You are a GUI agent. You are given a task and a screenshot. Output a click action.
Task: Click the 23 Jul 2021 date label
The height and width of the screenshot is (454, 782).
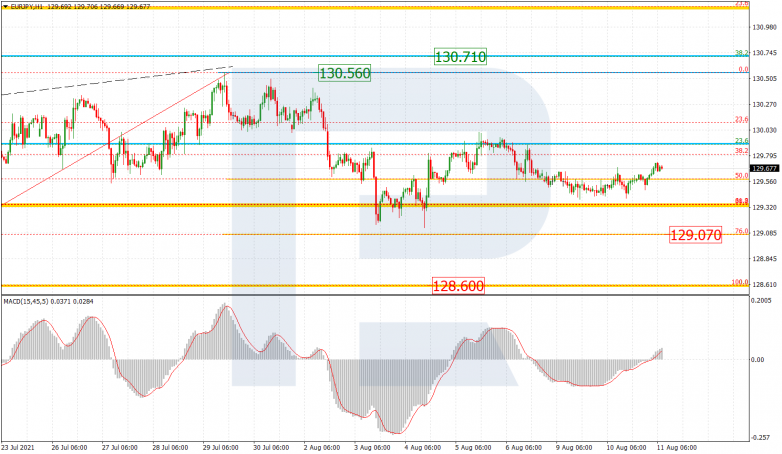point(18,448)
